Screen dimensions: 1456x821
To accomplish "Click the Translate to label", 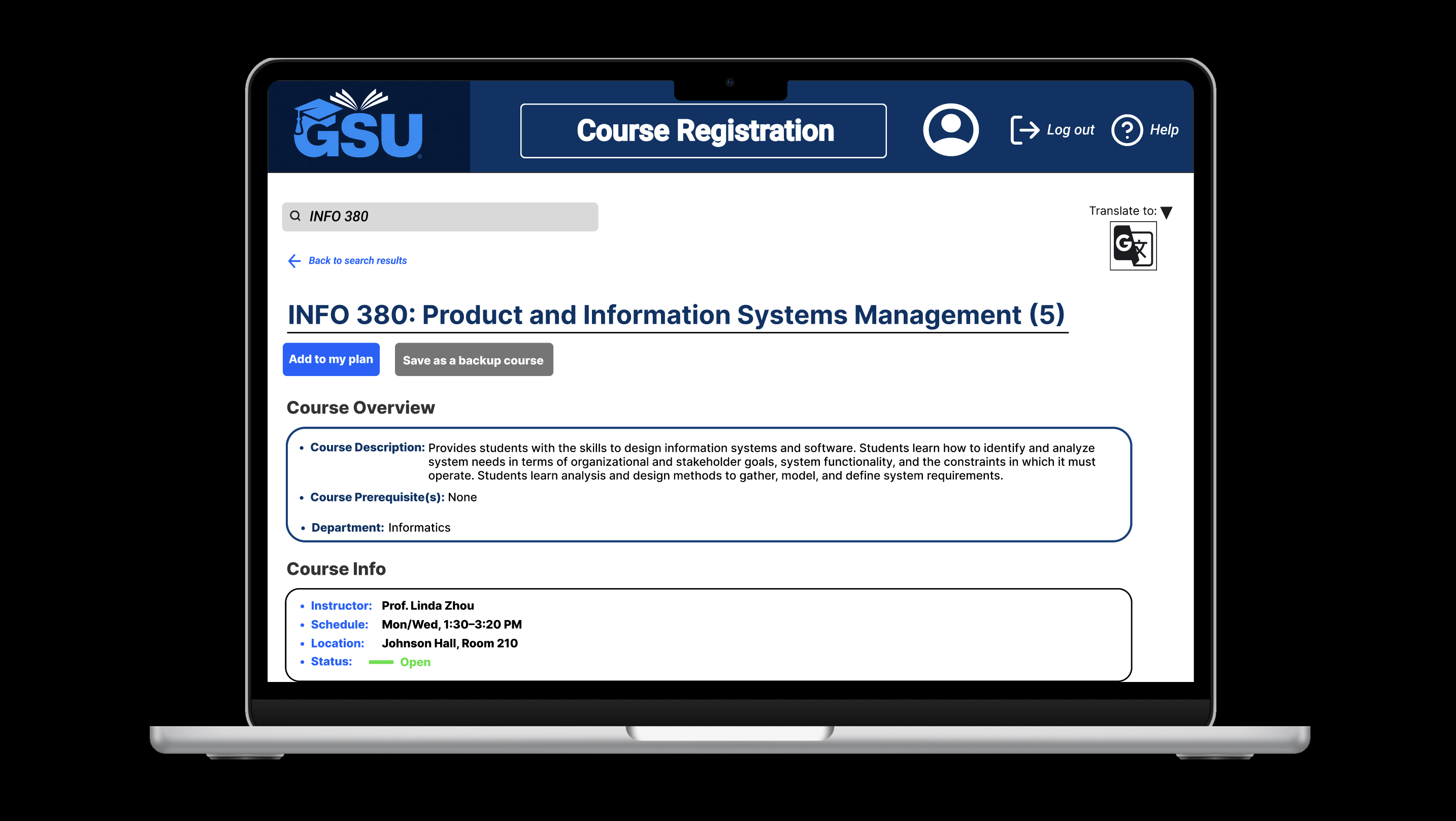I will 1122,211.
